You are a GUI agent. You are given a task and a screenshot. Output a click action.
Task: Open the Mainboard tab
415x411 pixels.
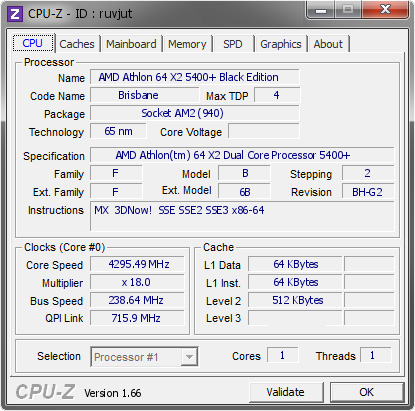click(x=131, y=44)
